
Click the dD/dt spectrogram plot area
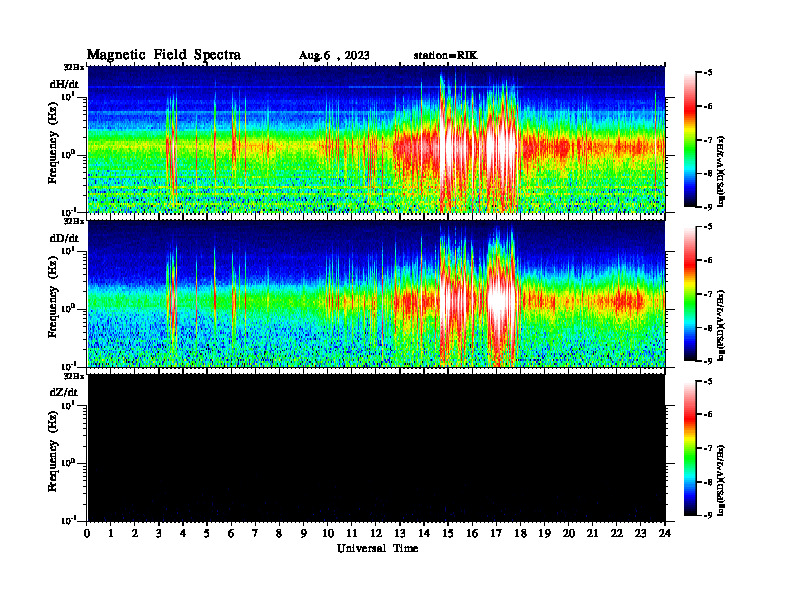pos(376,293)
